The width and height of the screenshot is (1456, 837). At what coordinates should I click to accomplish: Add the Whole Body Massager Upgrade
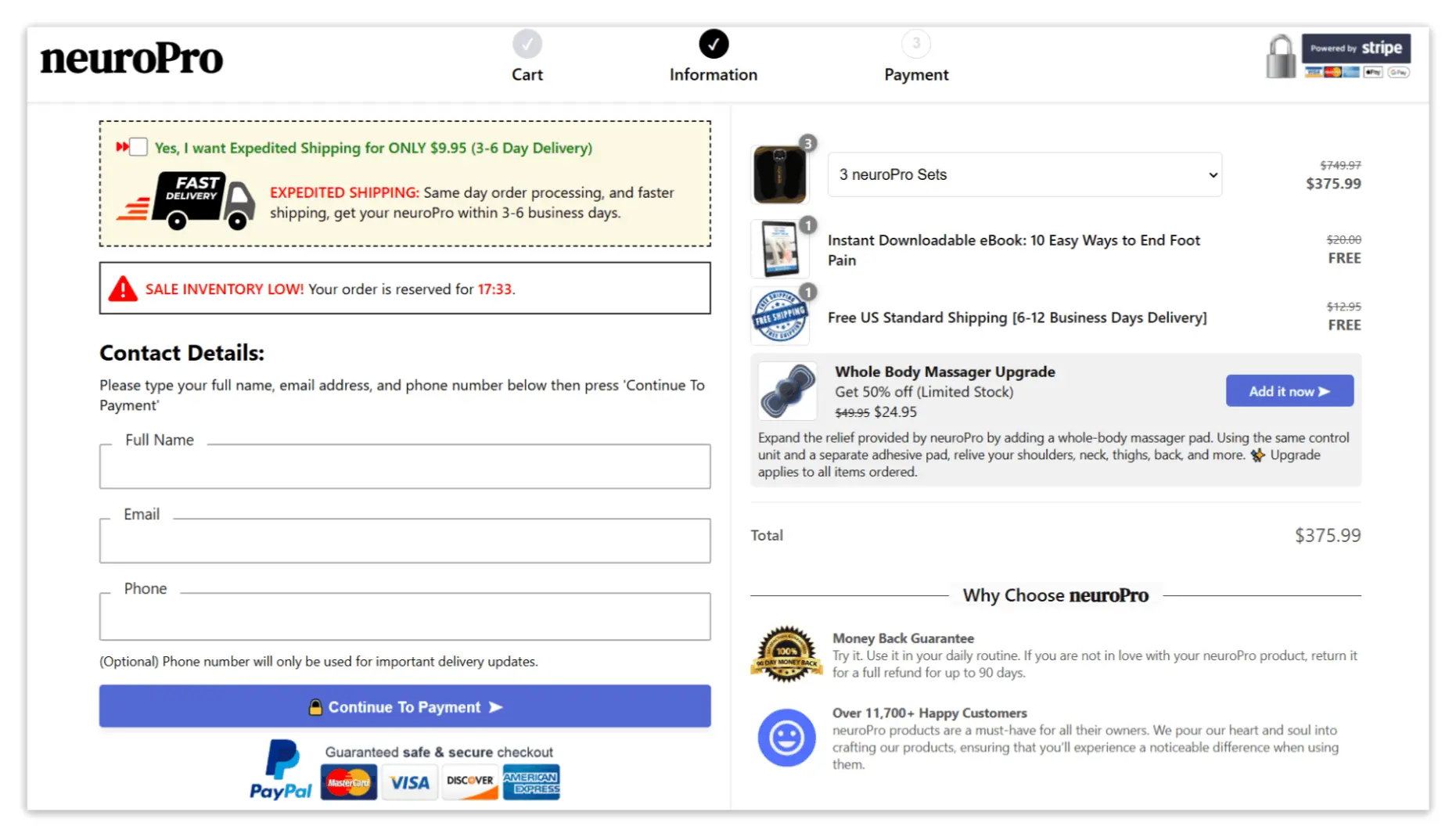coord(1289,391)
